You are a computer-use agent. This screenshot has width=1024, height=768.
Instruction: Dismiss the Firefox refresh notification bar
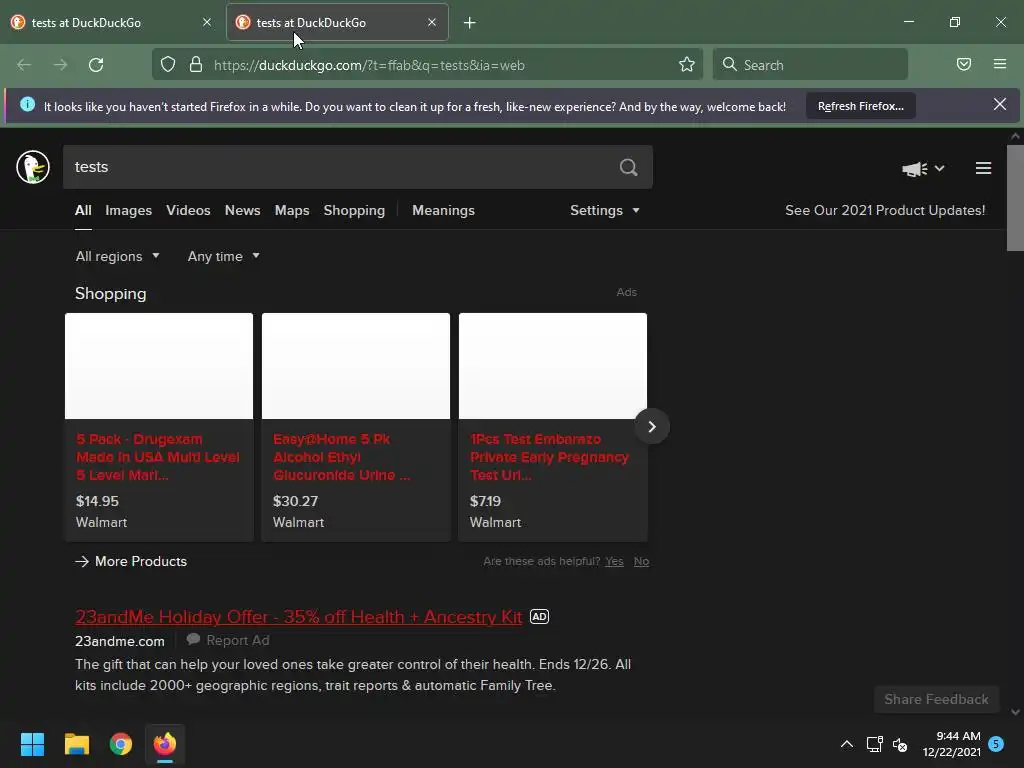click(x=1000, y=104)
